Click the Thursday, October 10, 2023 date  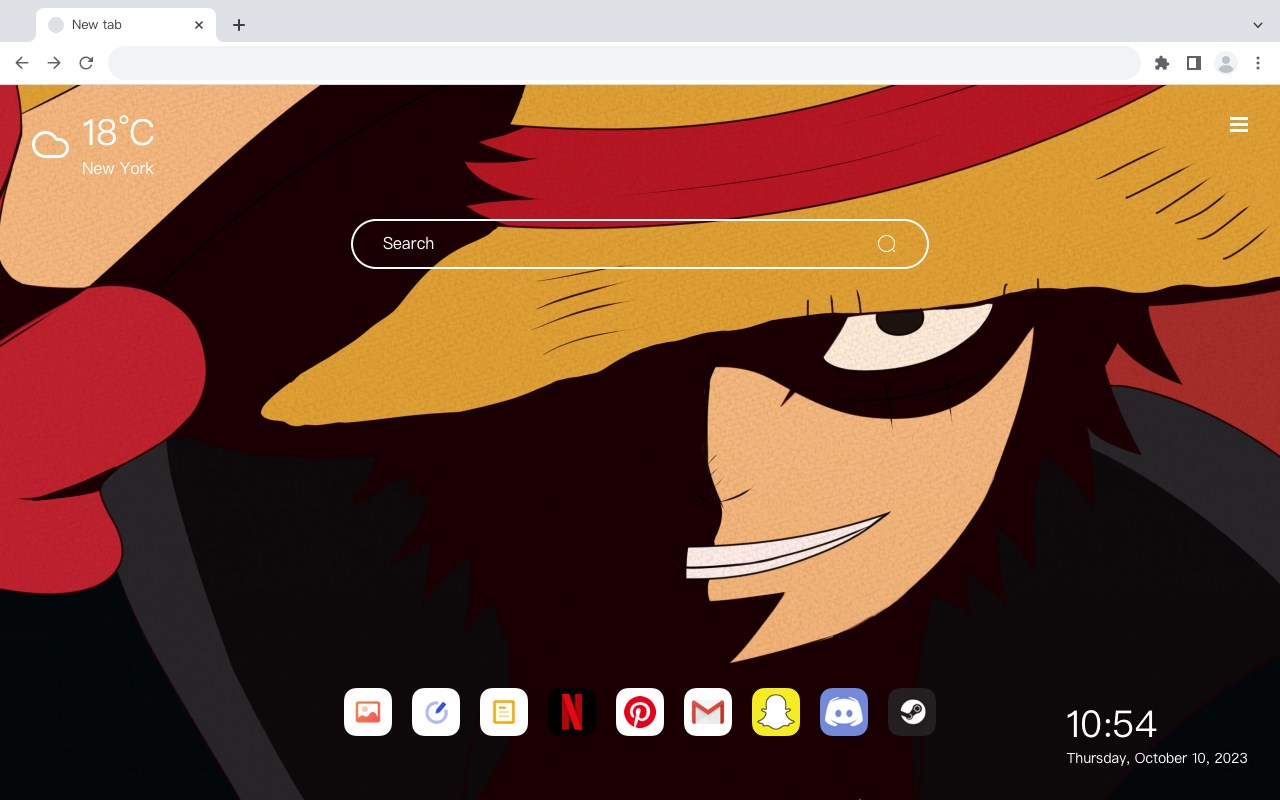[x=1157, y=758]
